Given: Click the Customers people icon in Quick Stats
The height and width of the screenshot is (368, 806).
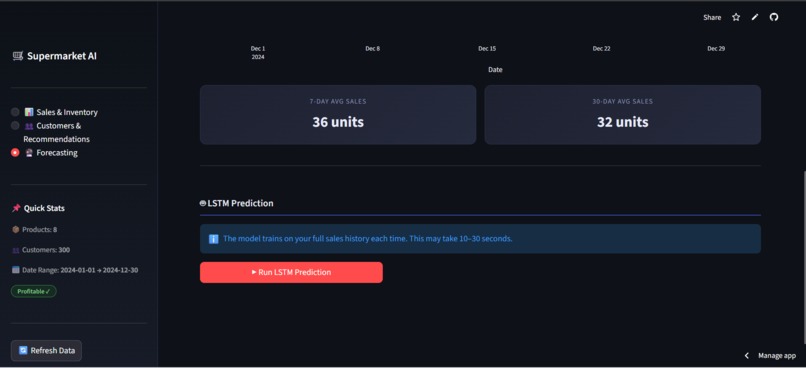Looking at the screenshot, I should point(15,250).
